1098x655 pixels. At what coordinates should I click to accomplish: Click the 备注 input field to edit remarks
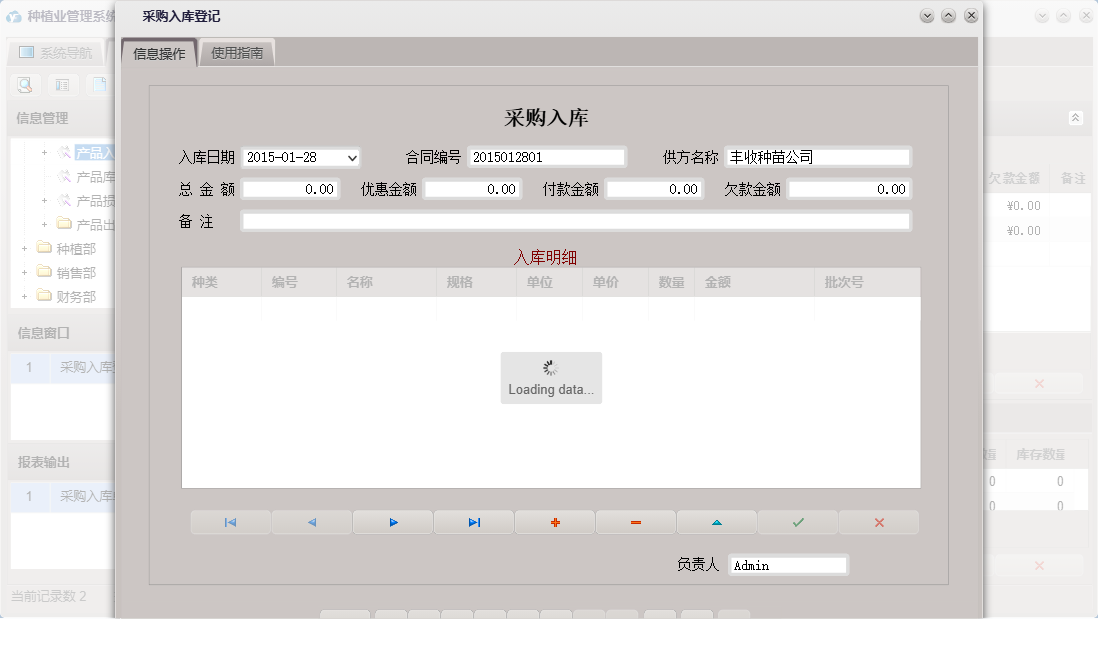576,221
